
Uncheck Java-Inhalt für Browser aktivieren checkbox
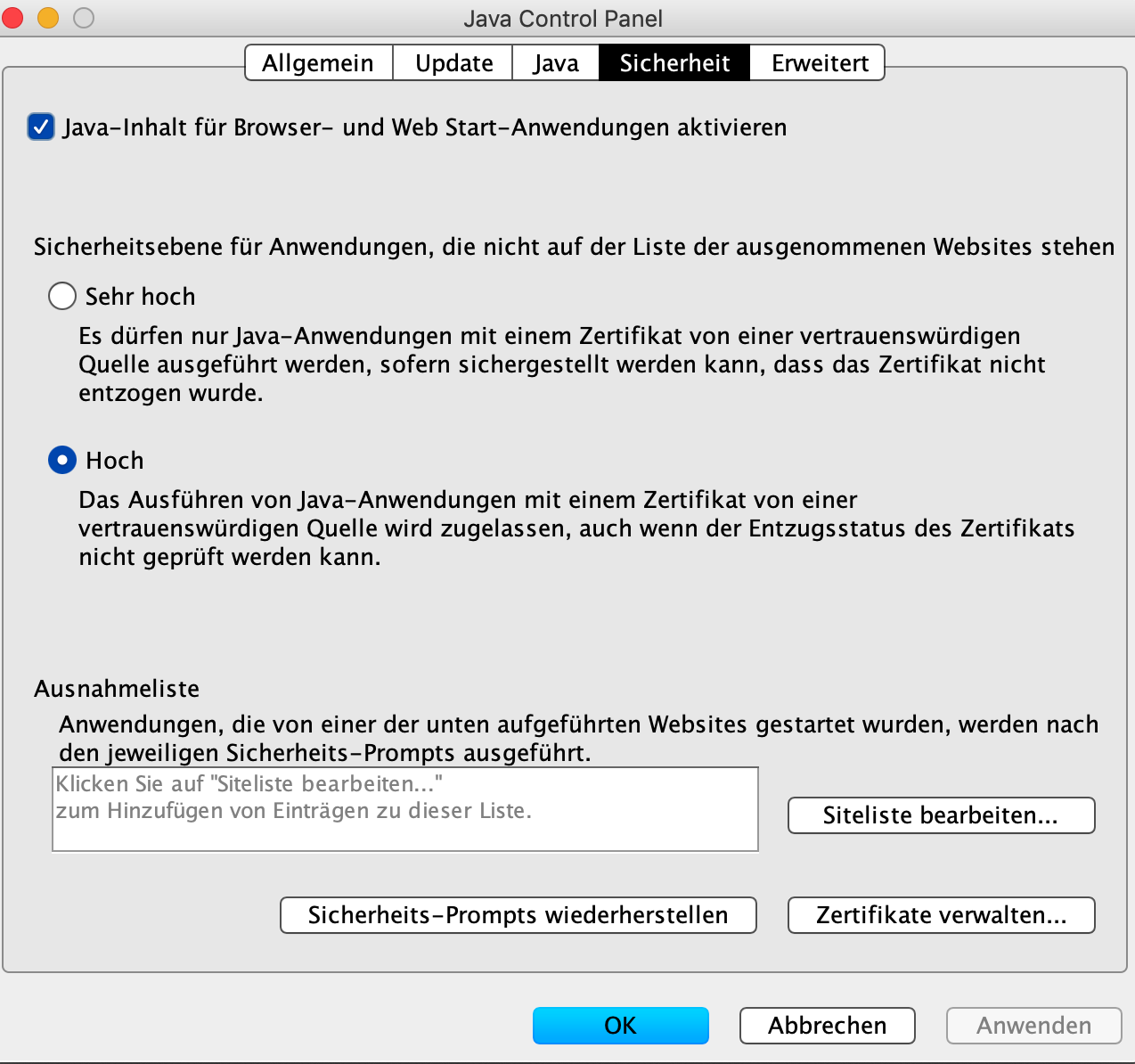(41, 127)
